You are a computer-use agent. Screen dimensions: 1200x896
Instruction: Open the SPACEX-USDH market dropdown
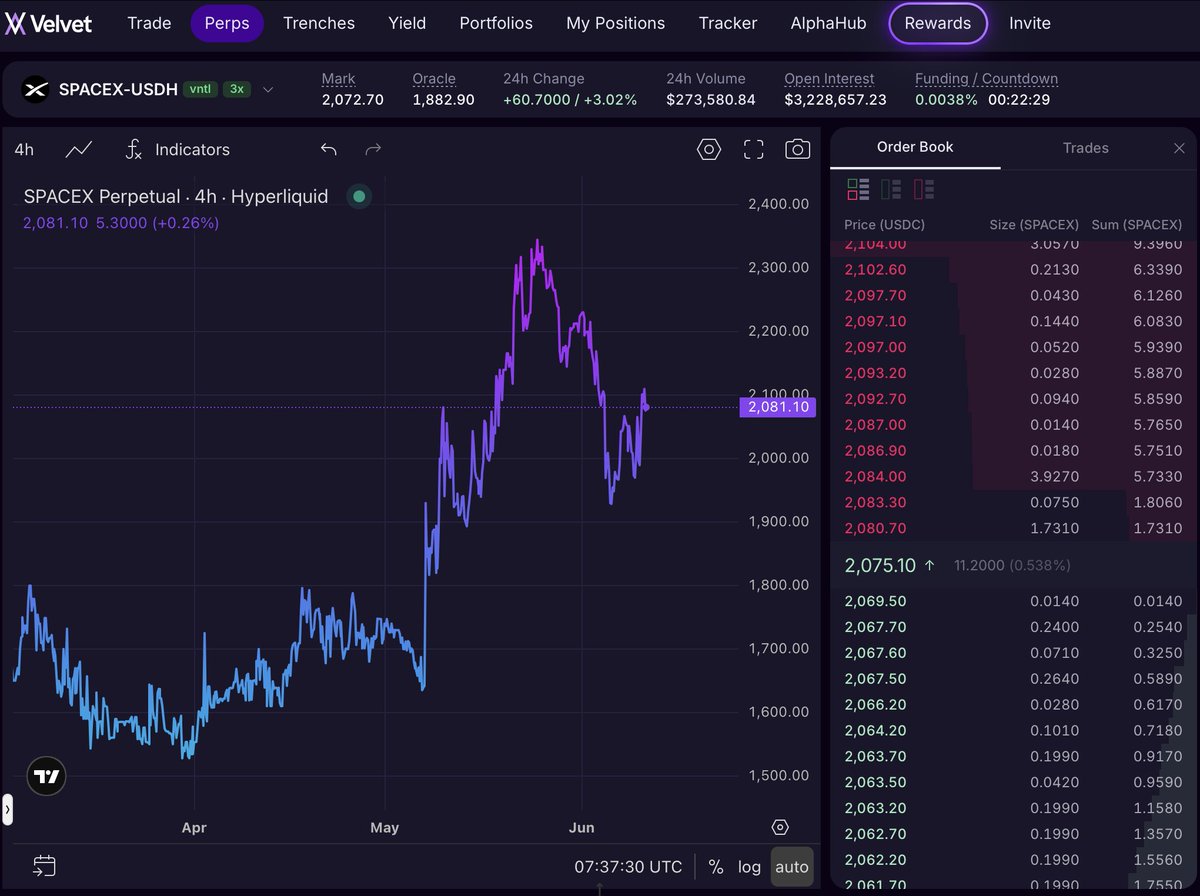point(268,89)
